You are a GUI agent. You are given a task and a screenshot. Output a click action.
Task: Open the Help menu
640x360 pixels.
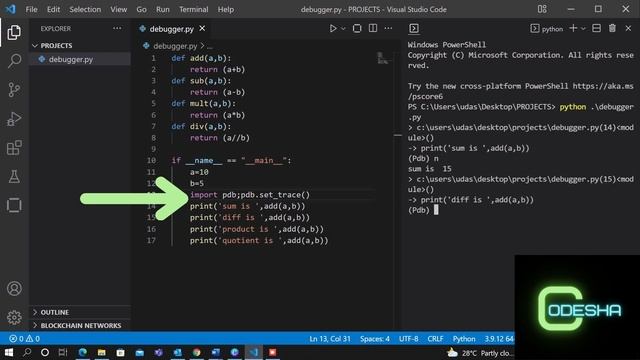point(226,9)
